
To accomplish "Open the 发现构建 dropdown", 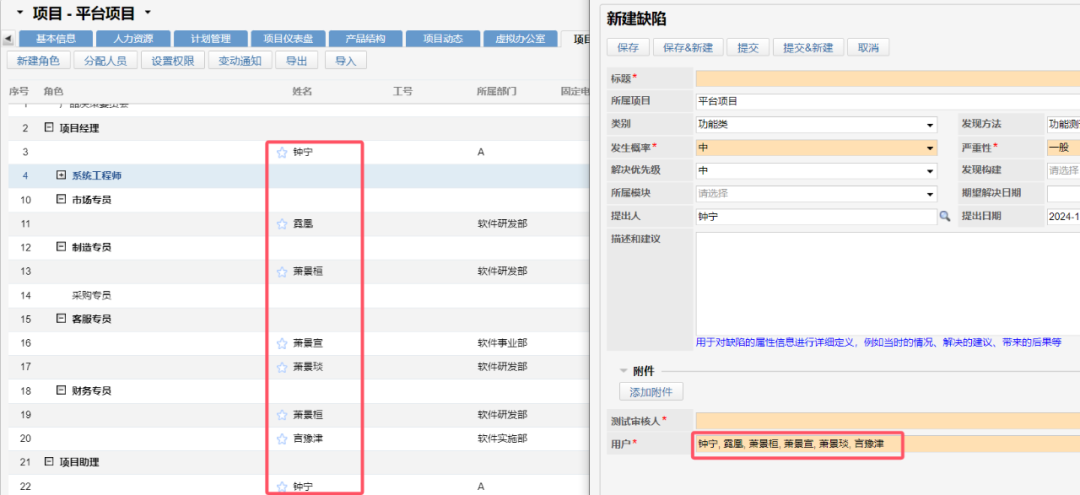I will pyautogui.click(x=1063, y=170).
